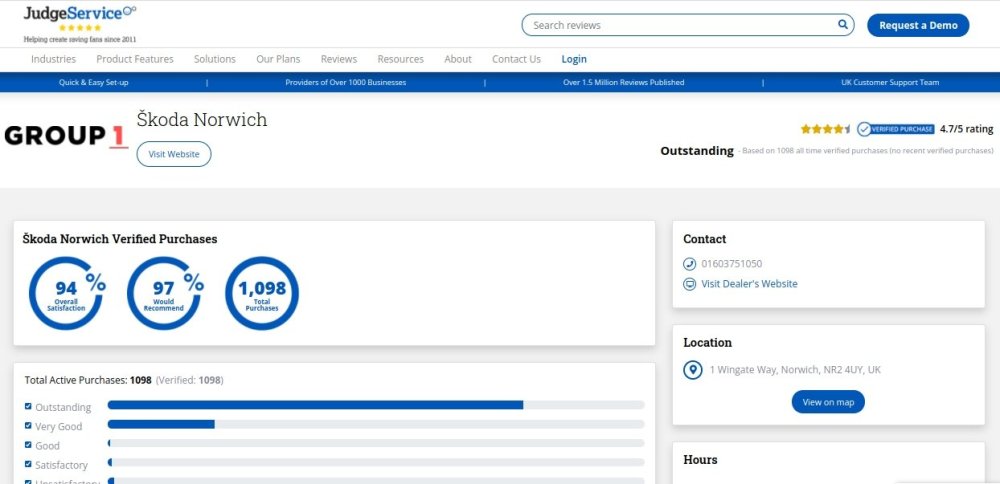Click 'Over 1.5 Million Reviews Published' banner text

624,82
